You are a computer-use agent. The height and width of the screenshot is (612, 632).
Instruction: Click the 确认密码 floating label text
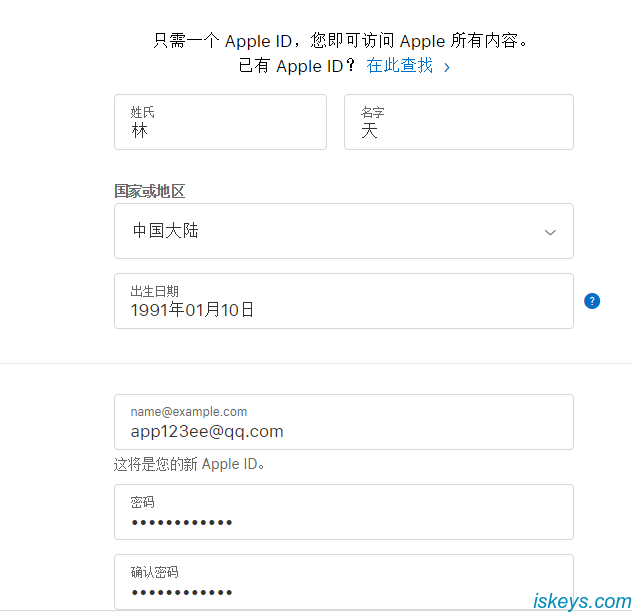click(x=154, y=572)
